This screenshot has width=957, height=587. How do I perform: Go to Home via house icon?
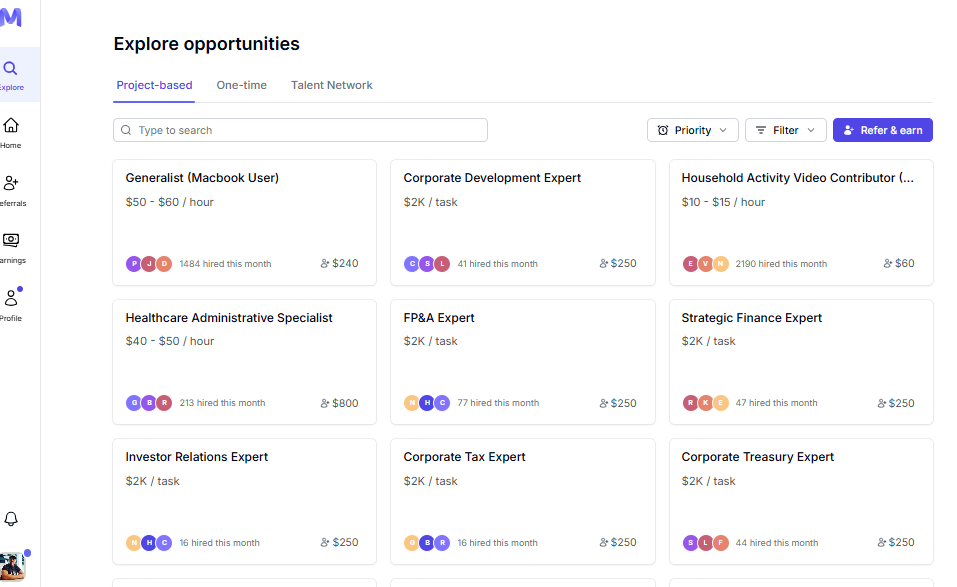click(10, 125)
